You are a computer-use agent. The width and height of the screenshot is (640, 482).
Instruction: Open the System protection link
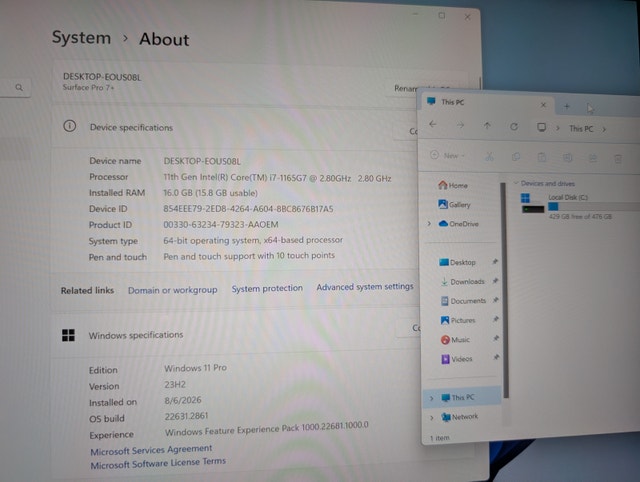tap(267, 288)
